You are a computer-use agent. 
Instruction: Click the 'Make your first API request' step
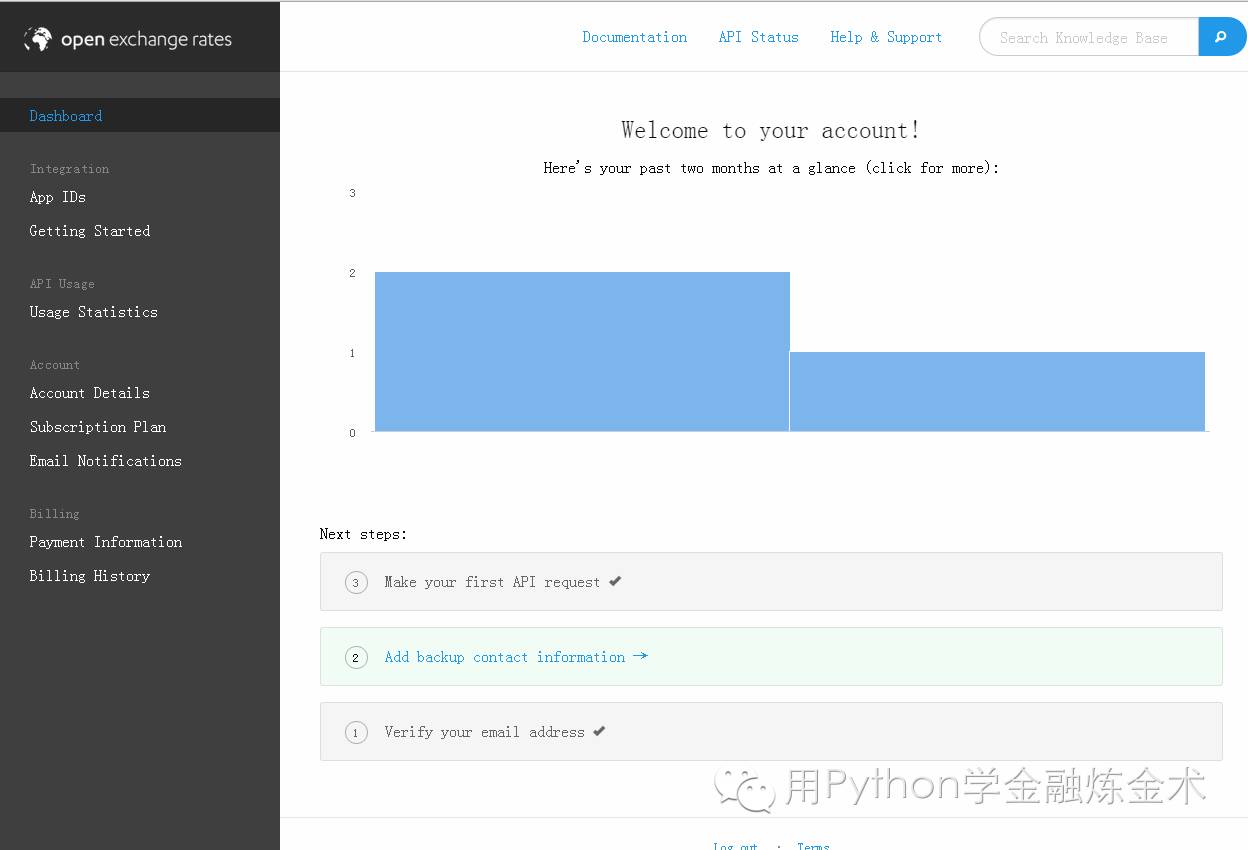point(771,582)
